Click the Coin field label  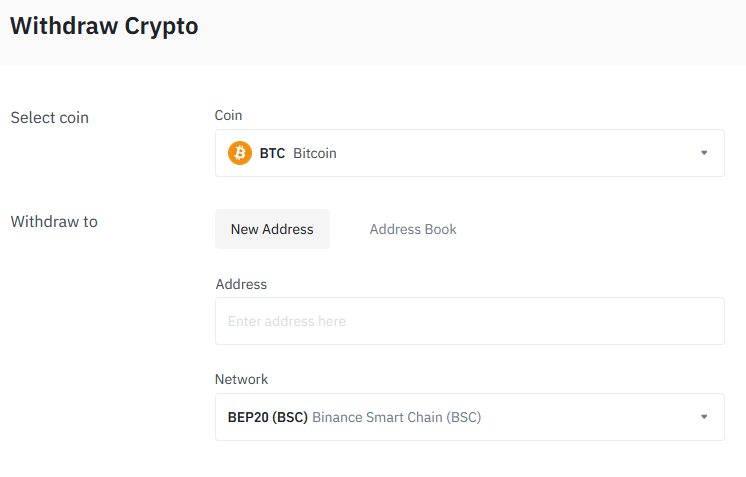pos(228,115)
